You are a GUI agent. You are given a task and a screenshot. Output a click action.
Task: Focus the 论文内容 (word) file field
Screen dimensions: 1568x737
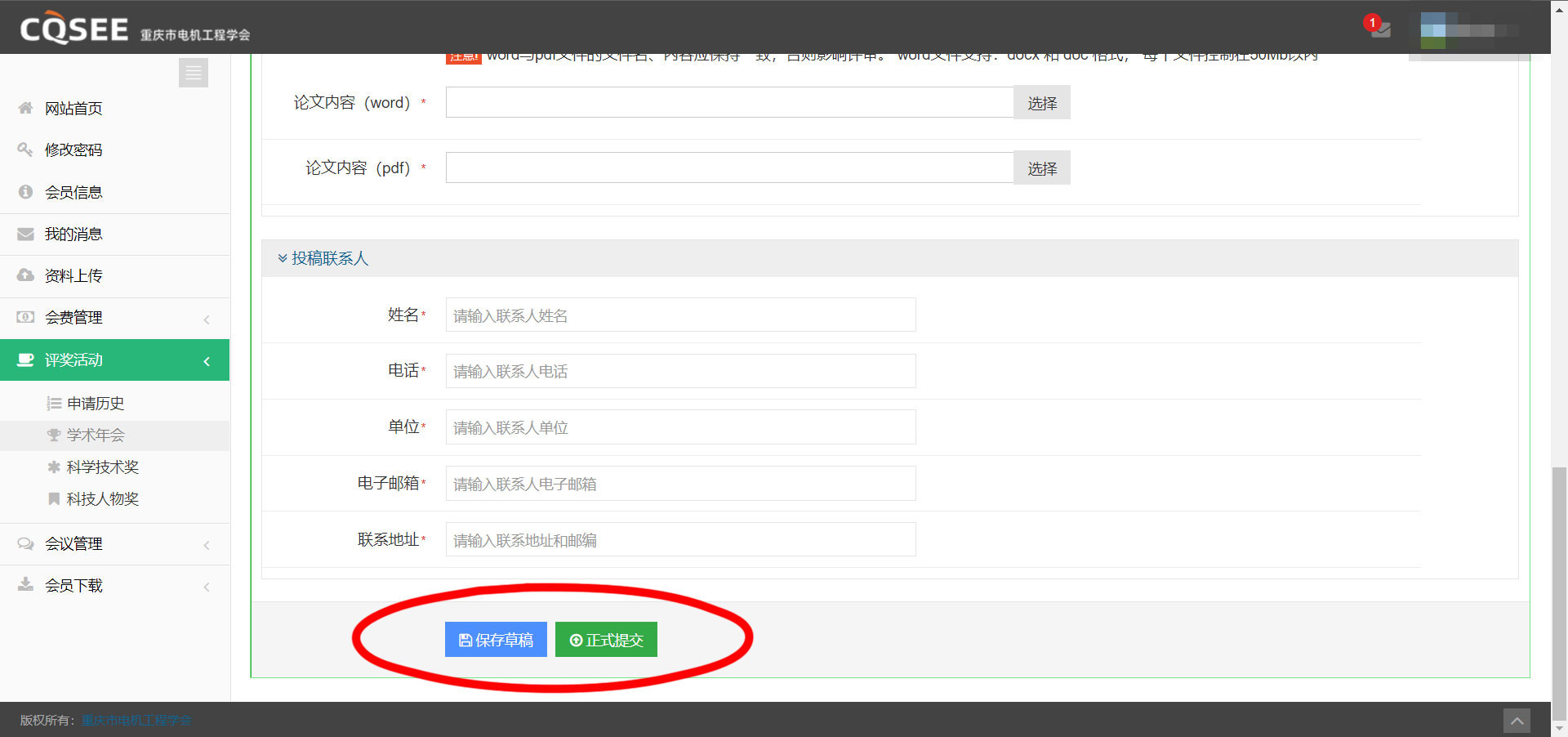coord(730,102)
